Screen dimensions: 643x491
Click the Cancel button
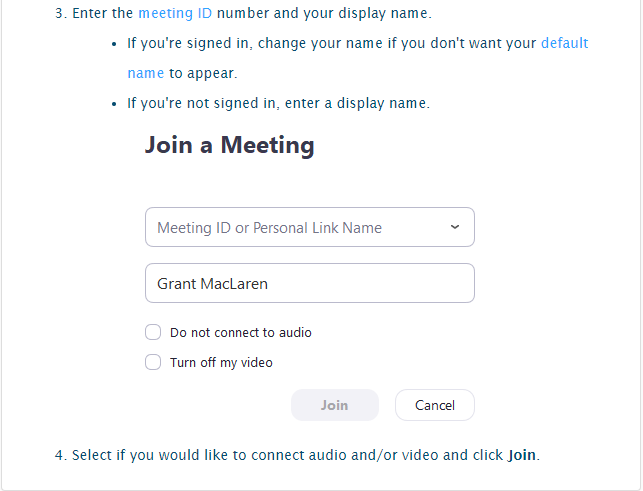435,405
